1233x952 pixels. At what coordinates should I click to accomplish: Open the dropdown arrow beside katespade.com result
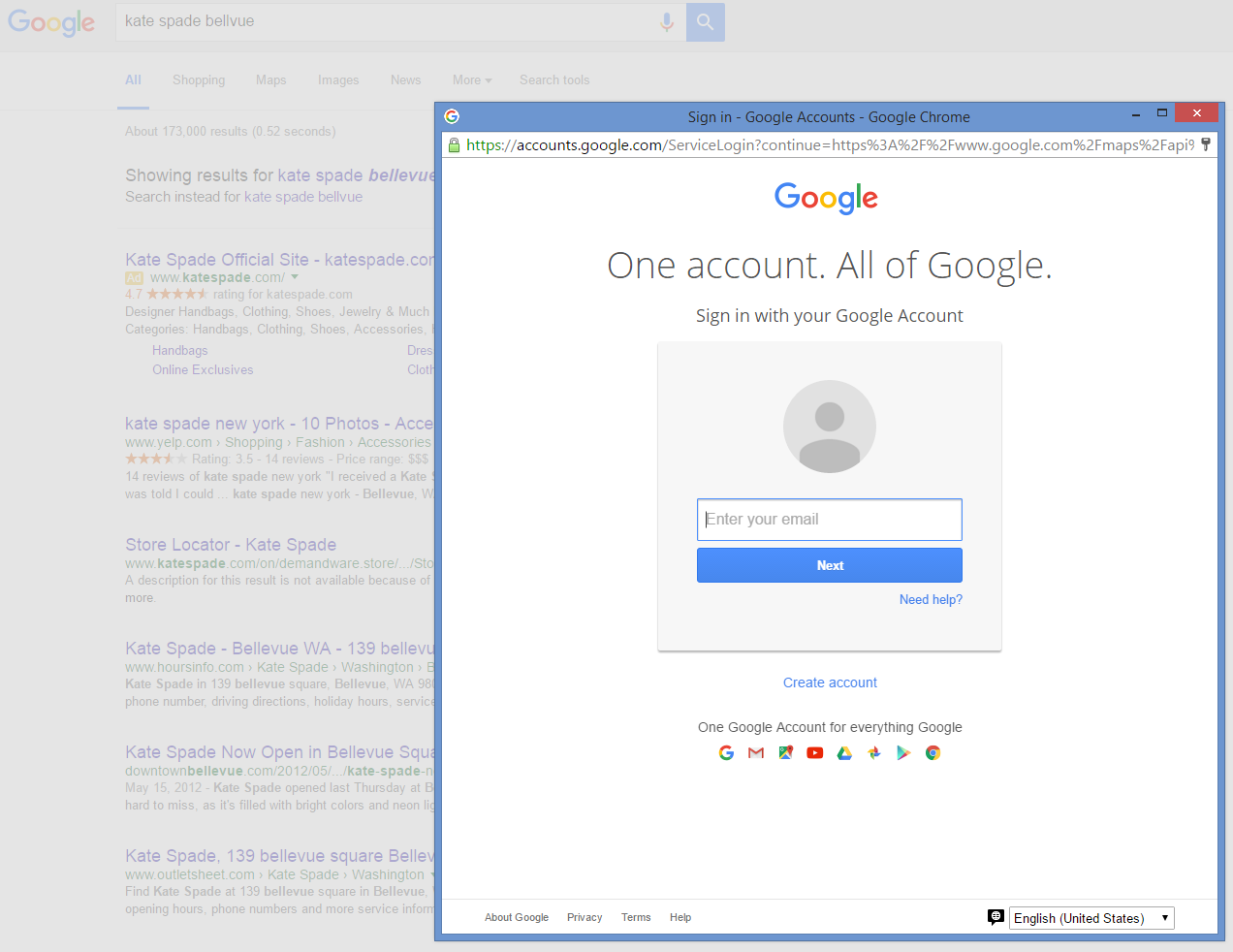click(295, 276)
